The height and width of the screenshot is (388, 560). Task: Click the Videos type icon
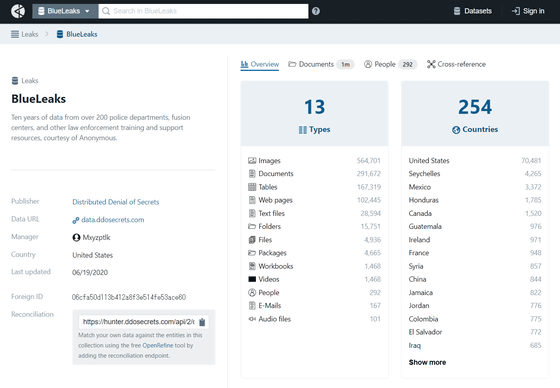click(252, 279)
